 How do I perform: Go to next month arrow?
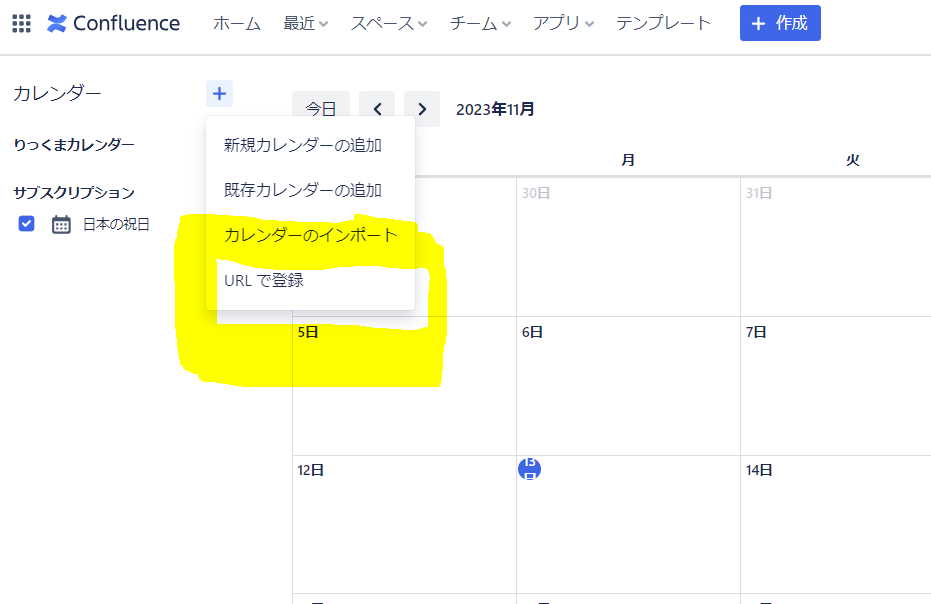click(x=422, y=109)
